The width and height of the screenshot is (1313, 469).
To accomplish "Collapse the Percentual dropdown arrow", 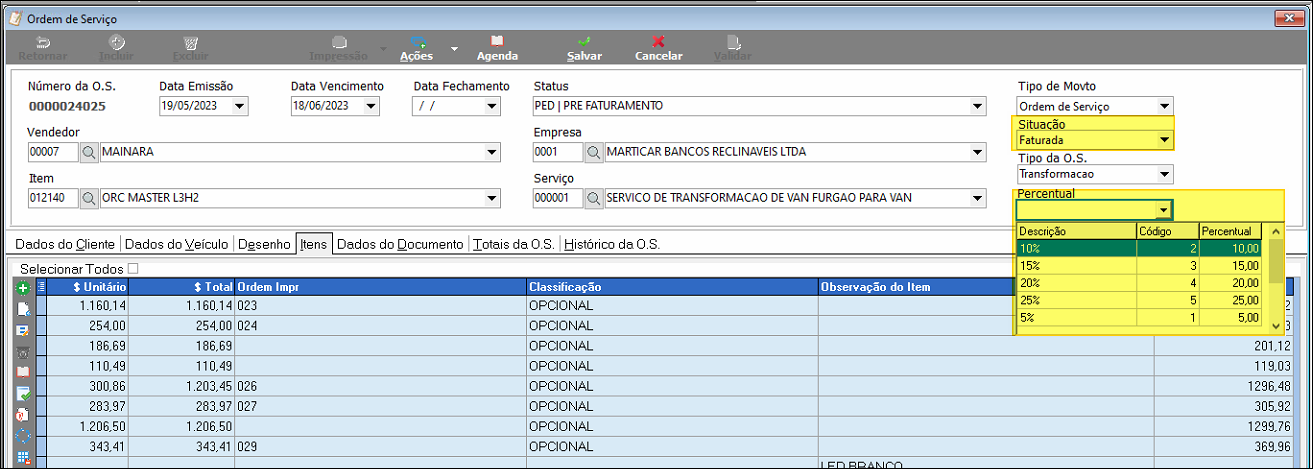I will coord(1164,210).
